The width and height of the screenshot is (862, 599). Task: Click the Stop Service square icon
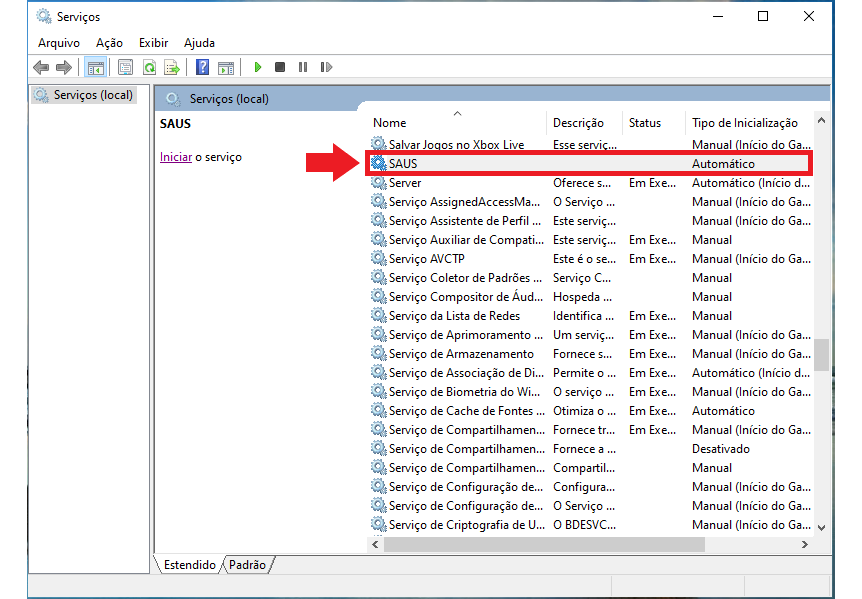[x=280, y=67]
